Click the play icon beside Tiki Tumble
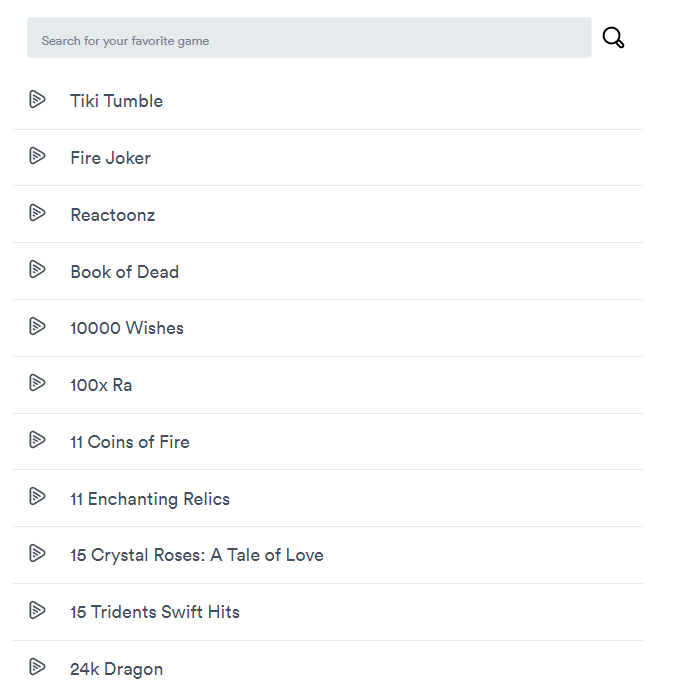 point(37,99)
